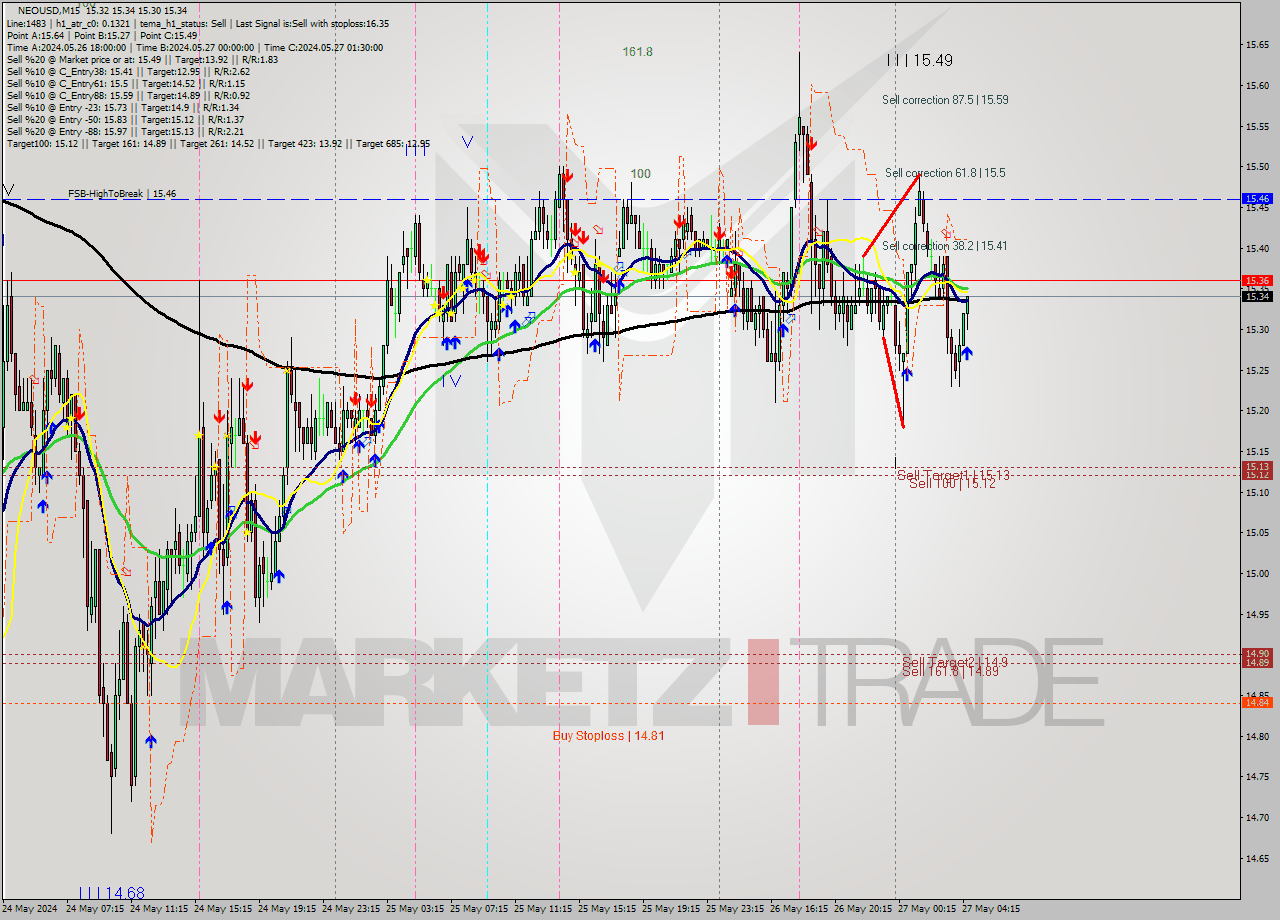Click the '27 May 00:15' time axis label

pos(927,909)
